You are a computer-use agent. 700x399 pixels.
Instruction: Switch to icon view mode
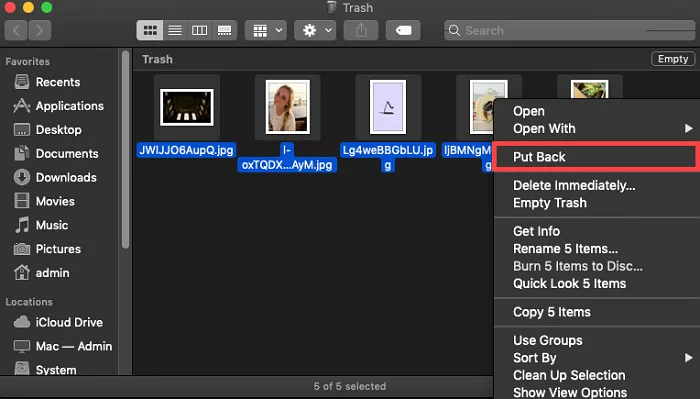150,30
